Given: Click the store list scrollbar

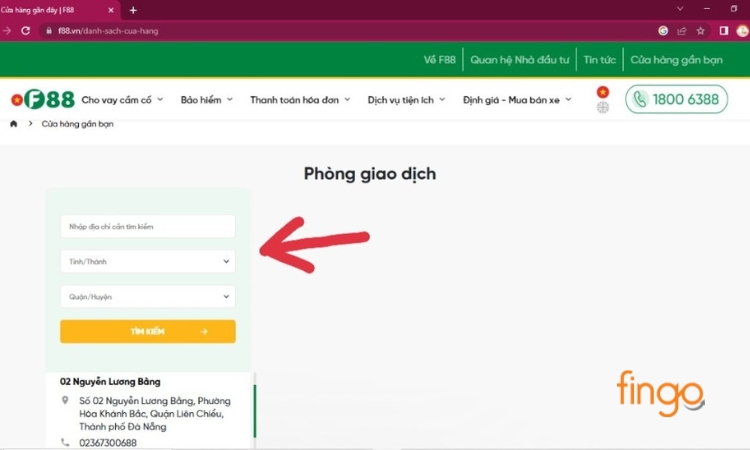Looking at the screenshot, I should [x=254, y=411].
